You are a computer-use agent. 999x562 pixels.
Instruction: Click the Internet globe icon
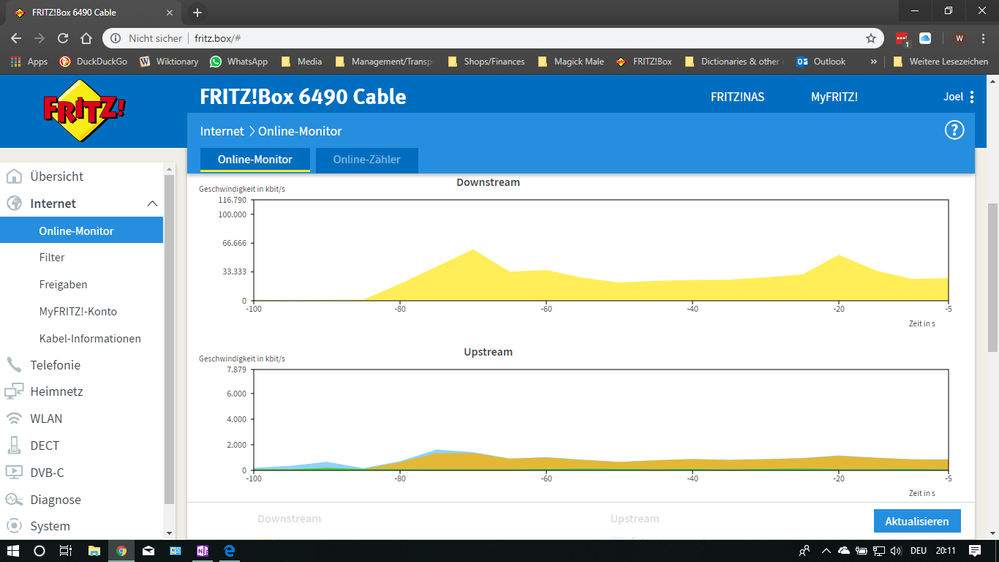14,203
